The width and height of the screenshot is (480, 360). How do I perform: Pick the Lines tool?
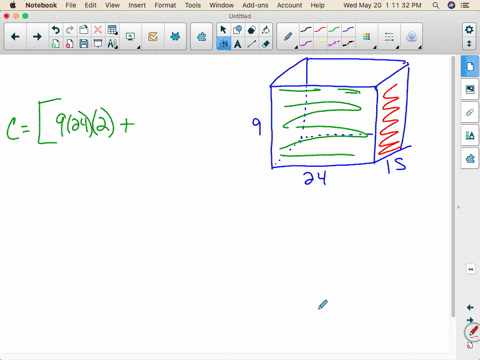[251, 44]
